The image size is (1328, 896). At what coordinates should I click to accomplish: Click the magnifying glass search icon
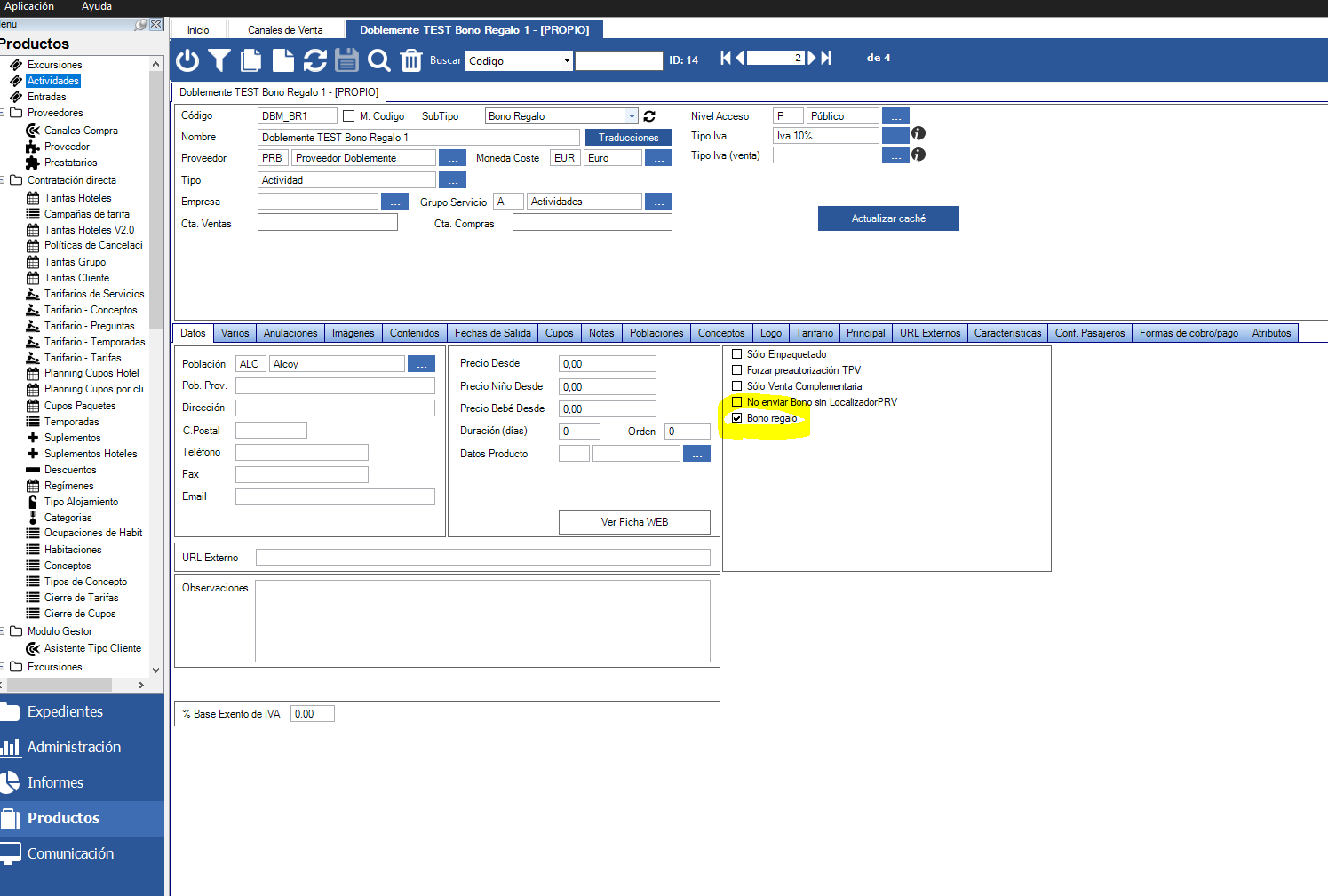click(x=379, y=60)
